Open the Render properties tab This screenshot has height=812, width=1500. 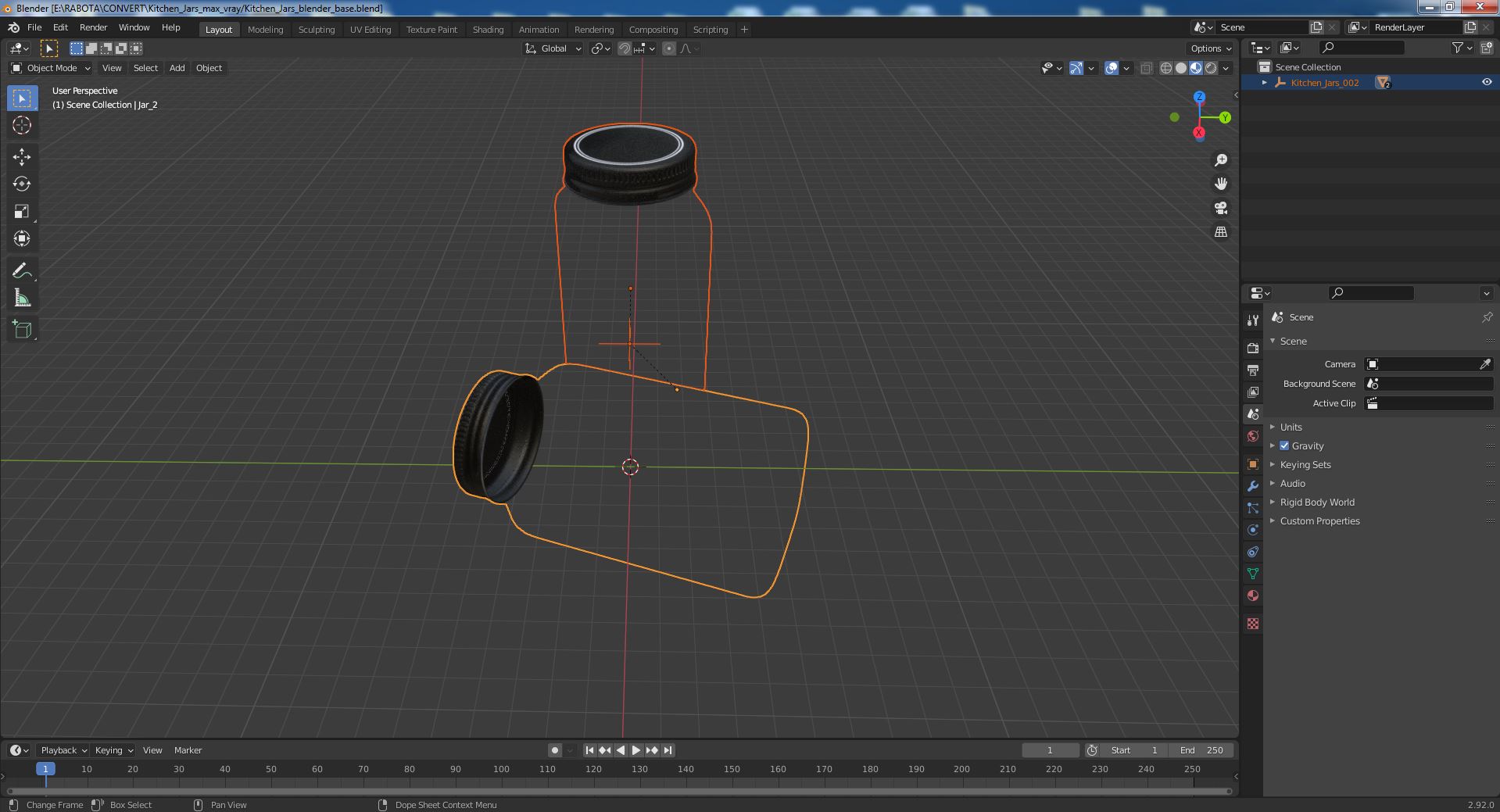(1253, 348)
